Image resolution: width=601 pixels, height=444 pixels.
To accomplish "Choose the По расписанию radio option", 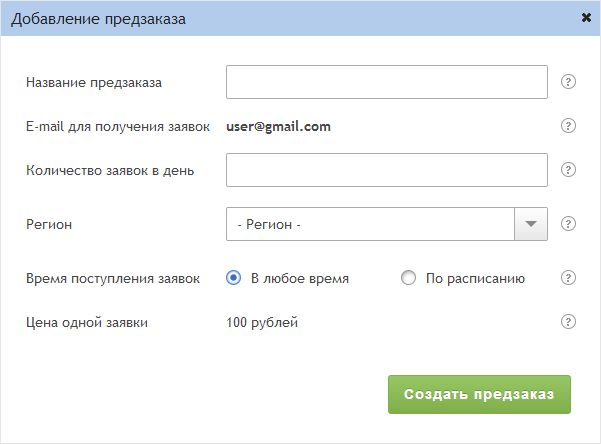I will [408, 279].
